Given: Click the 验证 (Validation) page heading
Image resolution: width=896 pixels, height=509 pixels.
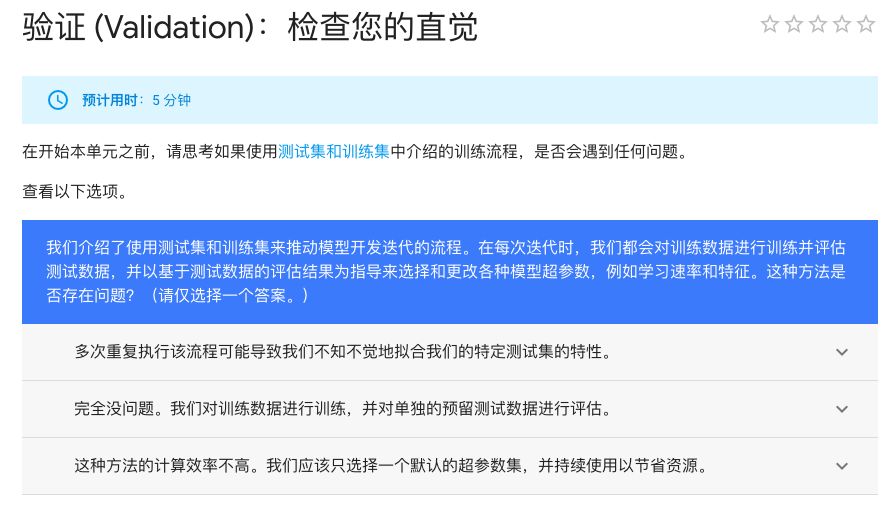Looking at the screenshot, I should (x=250, y=28).
